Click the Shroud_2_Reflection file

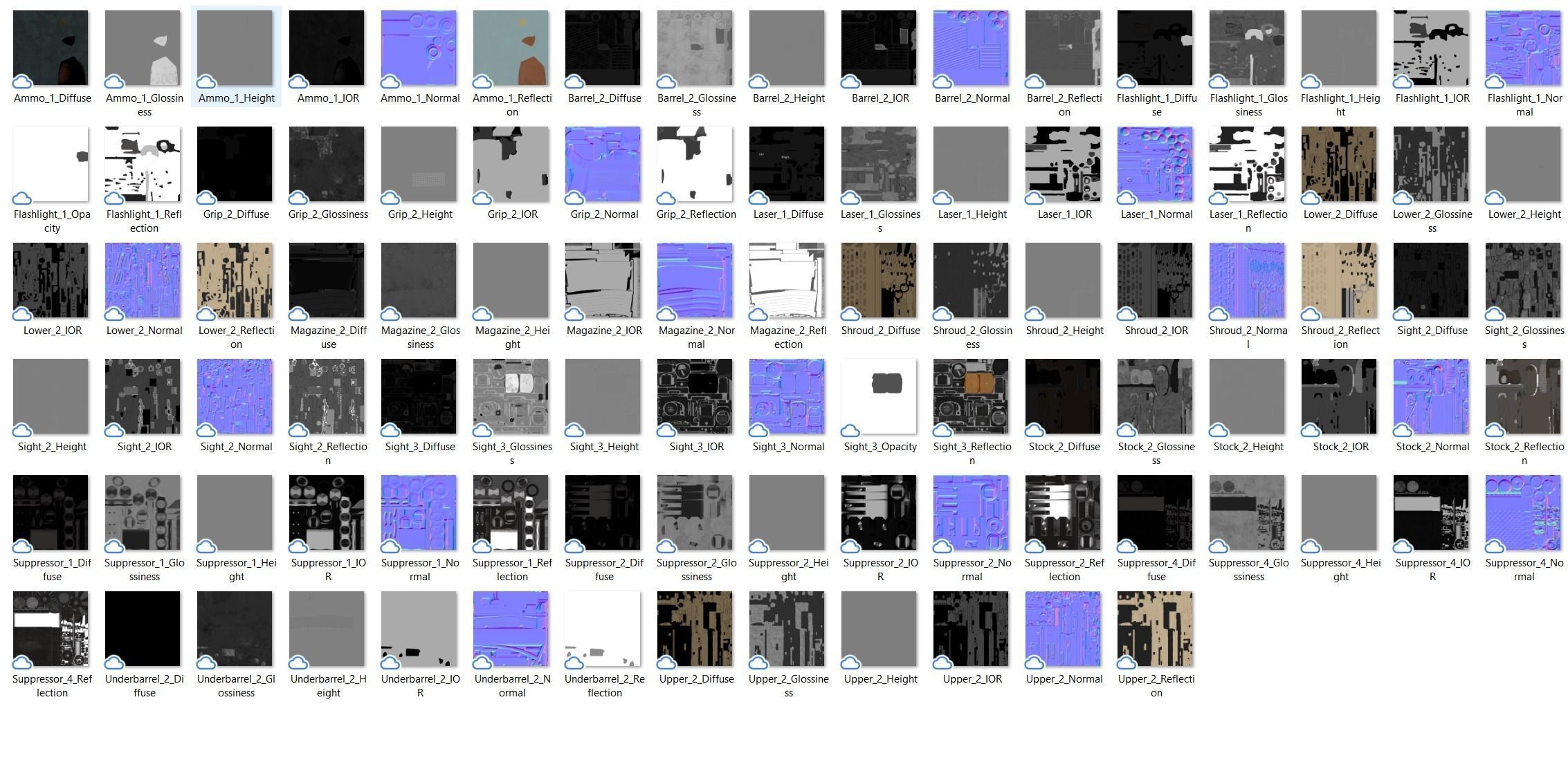coord(1339,280)
